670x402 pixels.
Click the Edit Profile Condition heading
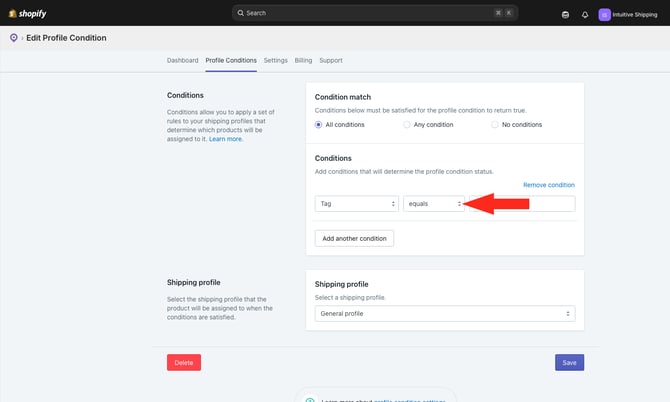click(66, 38)
